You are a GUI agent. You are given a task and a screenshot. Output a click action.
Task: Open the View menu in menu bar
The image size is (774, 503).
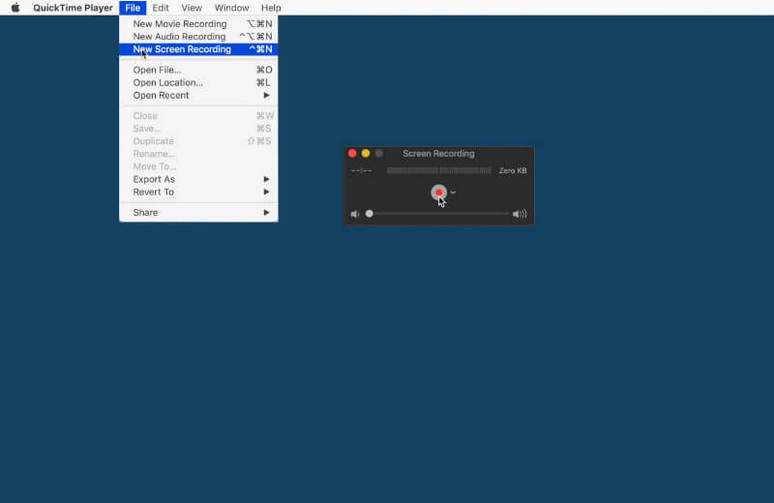pyautogui.click(x=191, y=8)
